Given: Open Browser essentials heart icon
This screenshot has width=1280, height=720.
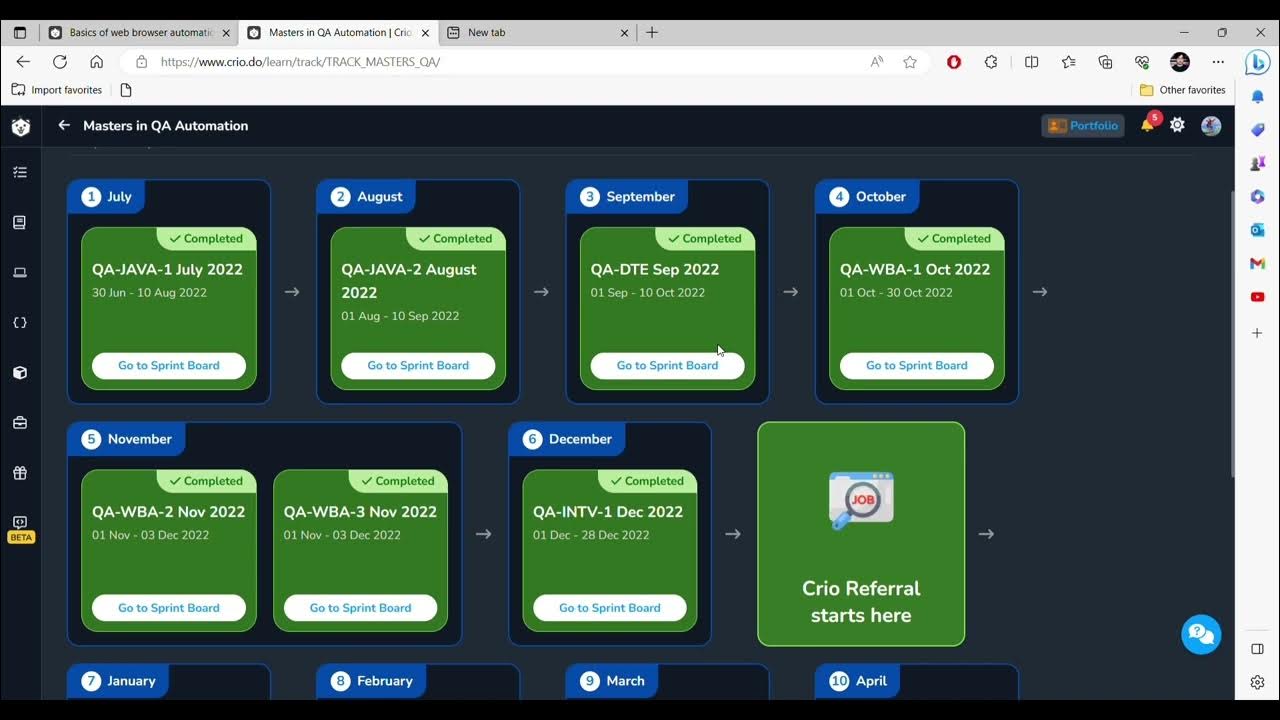Looking at the screenshot, I should pyautogui.click(x=1142, y=62).
